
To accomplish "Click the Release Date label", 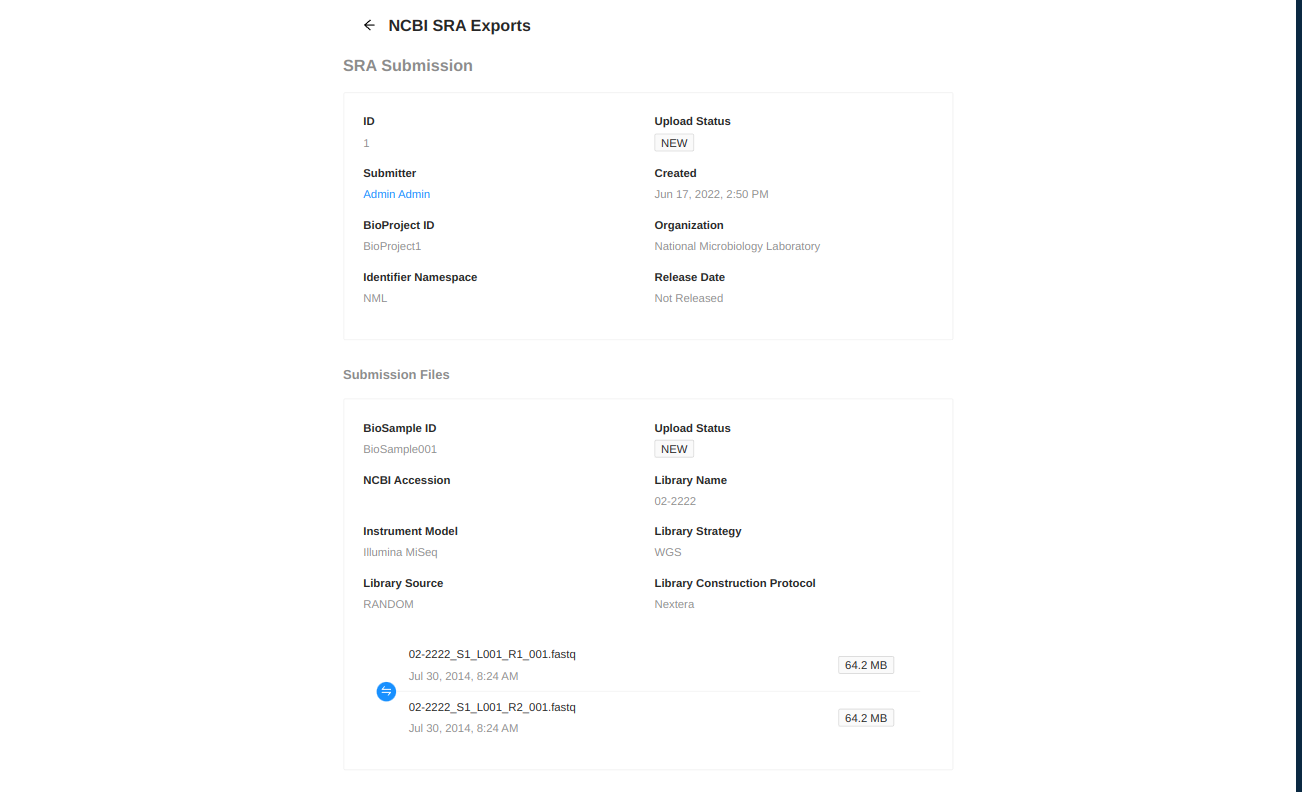I will [690, 277].
